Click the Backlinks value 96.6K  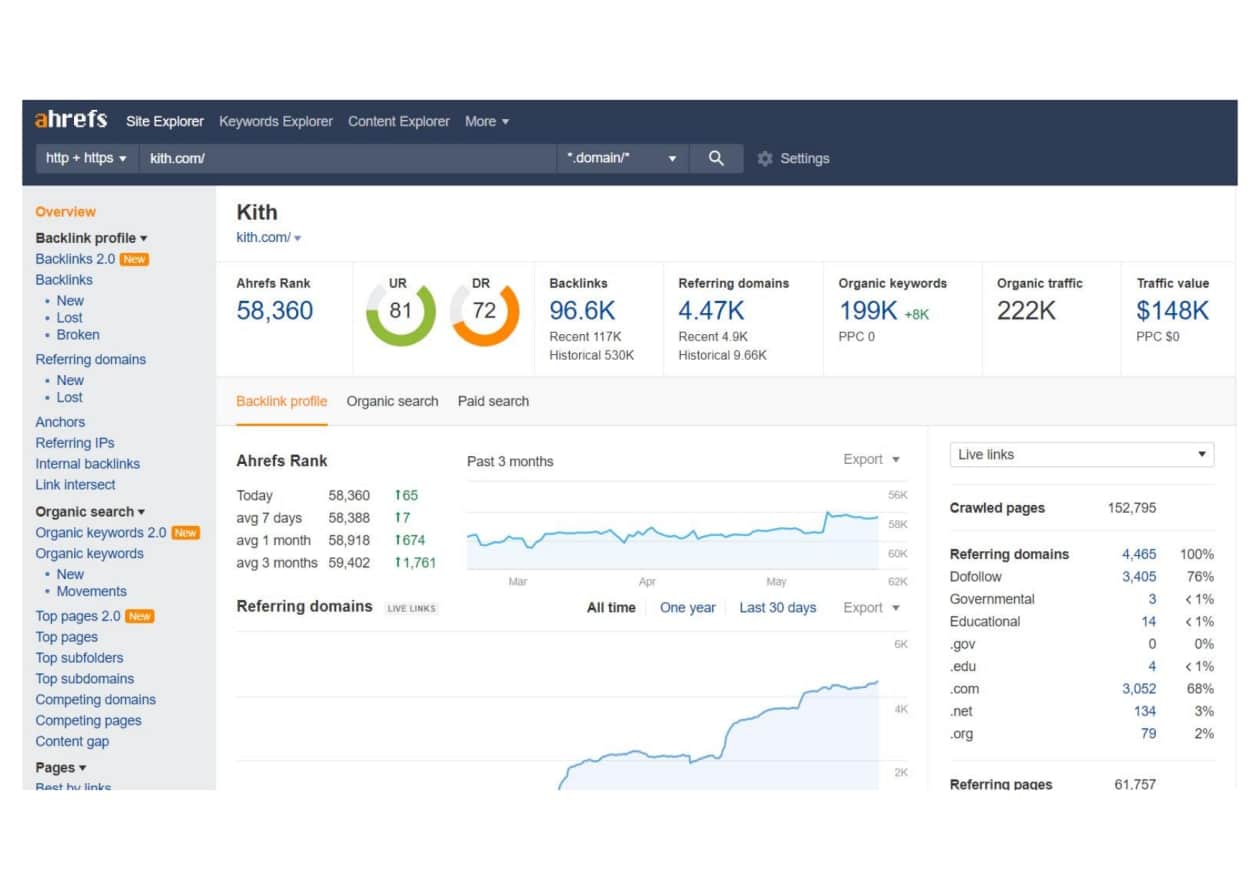tap(582, 311)
